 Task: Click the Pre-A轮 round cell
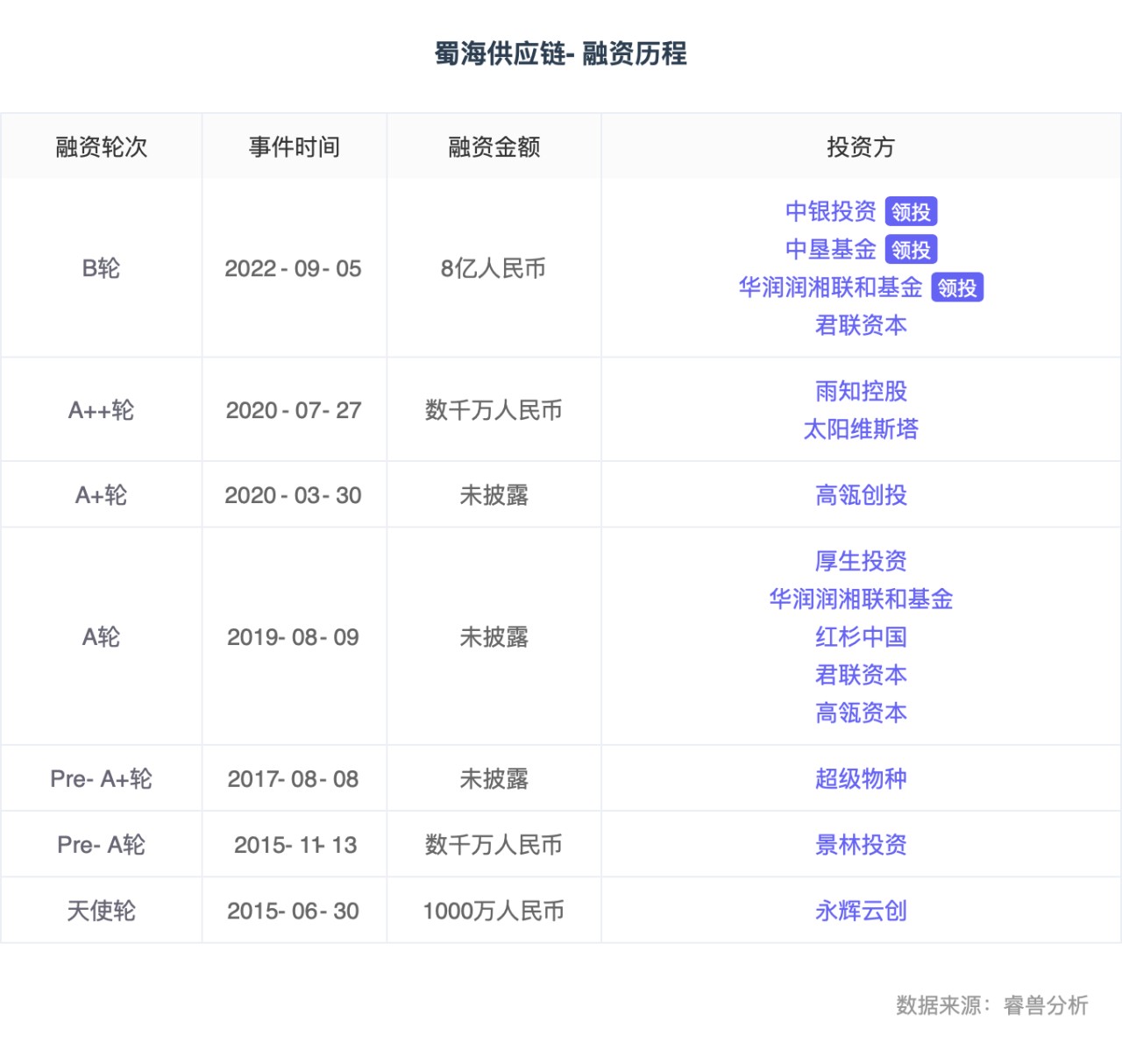[x=102, y=845]
